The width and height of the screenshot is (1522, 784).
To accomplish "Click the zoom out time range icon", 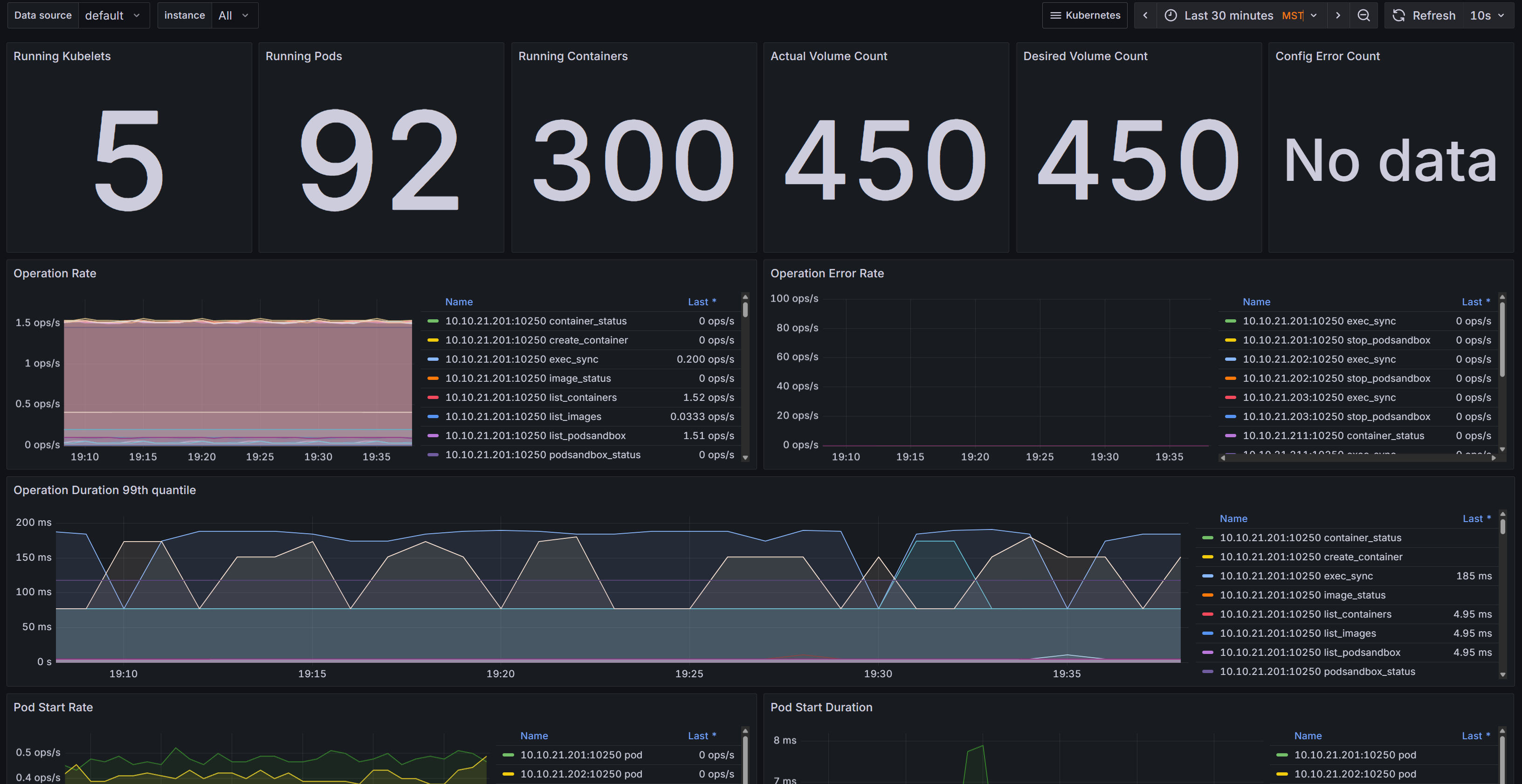I will pyautogui.click(x=1363, y=15).
